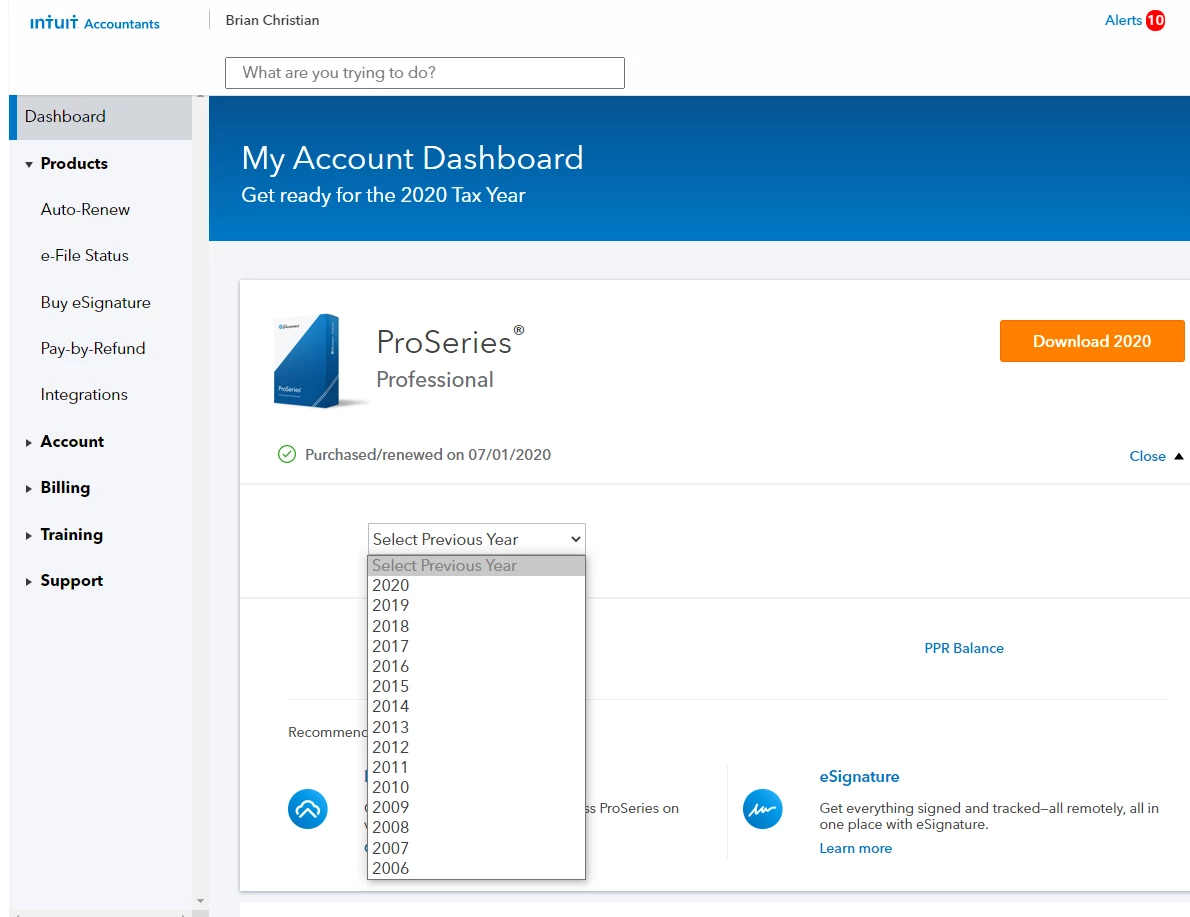Choose 2019 from the year list
This screenshot has height=917, width=1190.
[x=477, y=606]
